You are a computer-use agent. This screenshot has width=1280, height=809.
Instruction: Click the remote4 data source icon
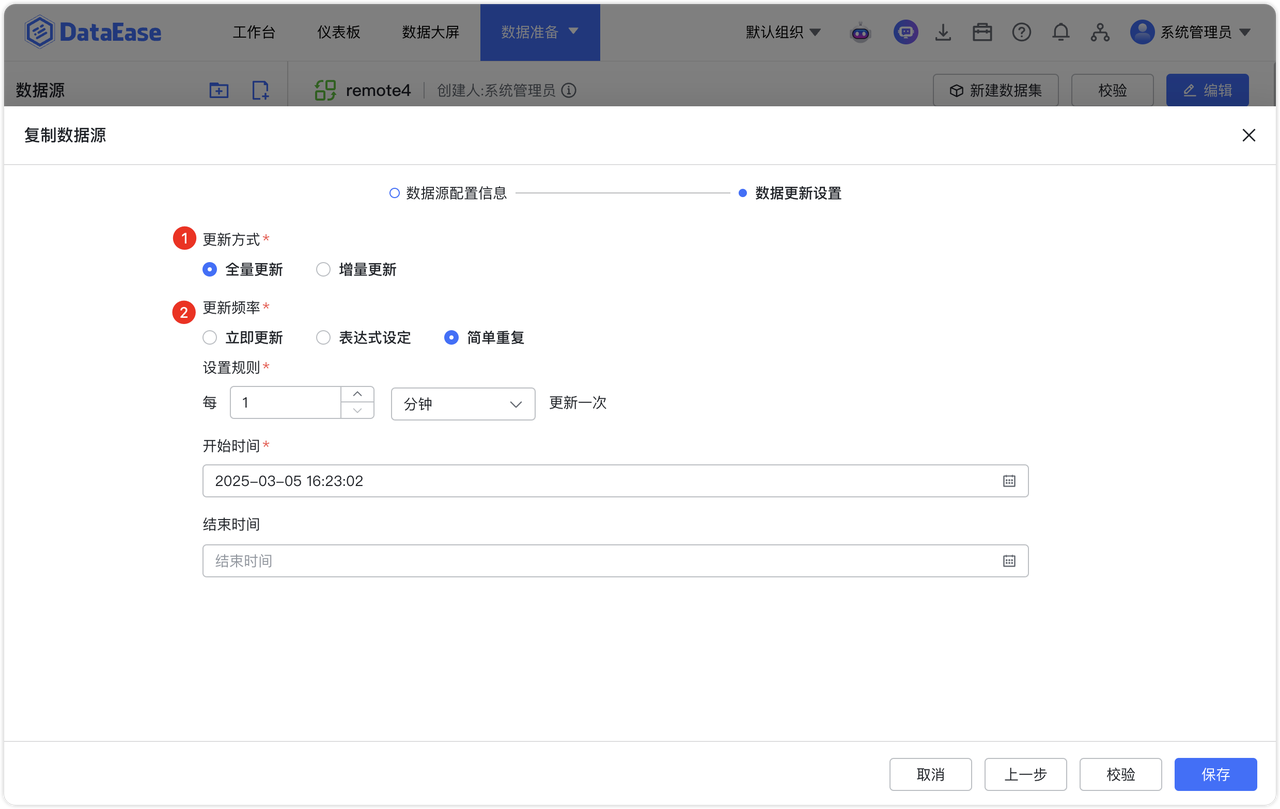tap(325, 90)
